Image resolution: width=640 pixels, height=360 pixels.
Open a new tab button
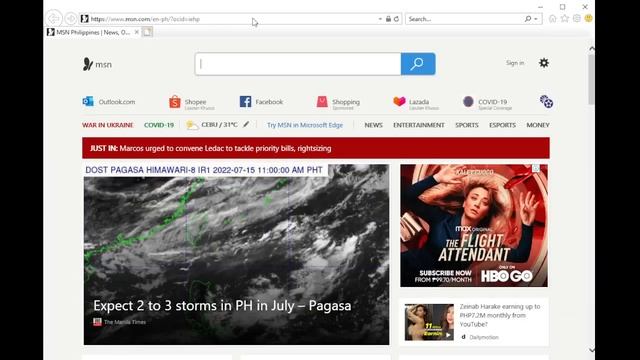[x=147, y=32]
